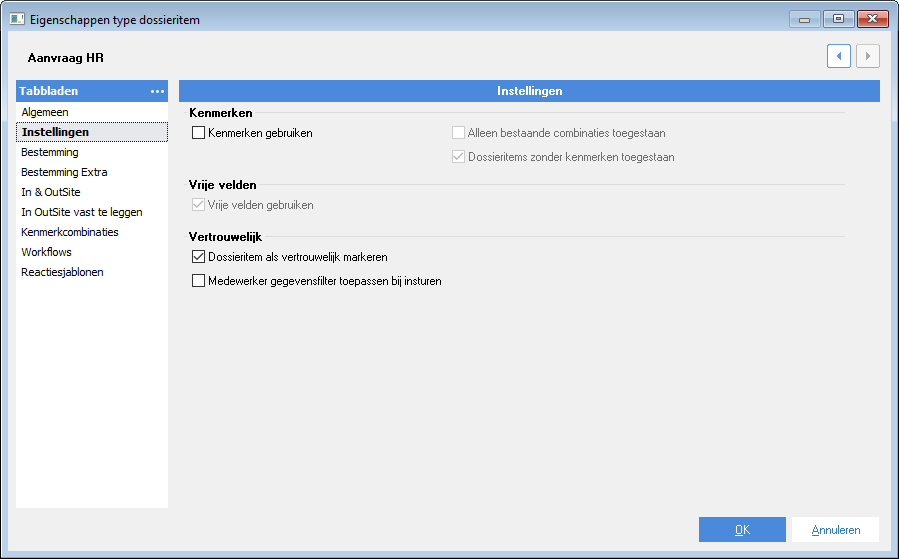Enable Kenmerken gebruiken checkbox
The image size is (899, 559).
[198, 133]
